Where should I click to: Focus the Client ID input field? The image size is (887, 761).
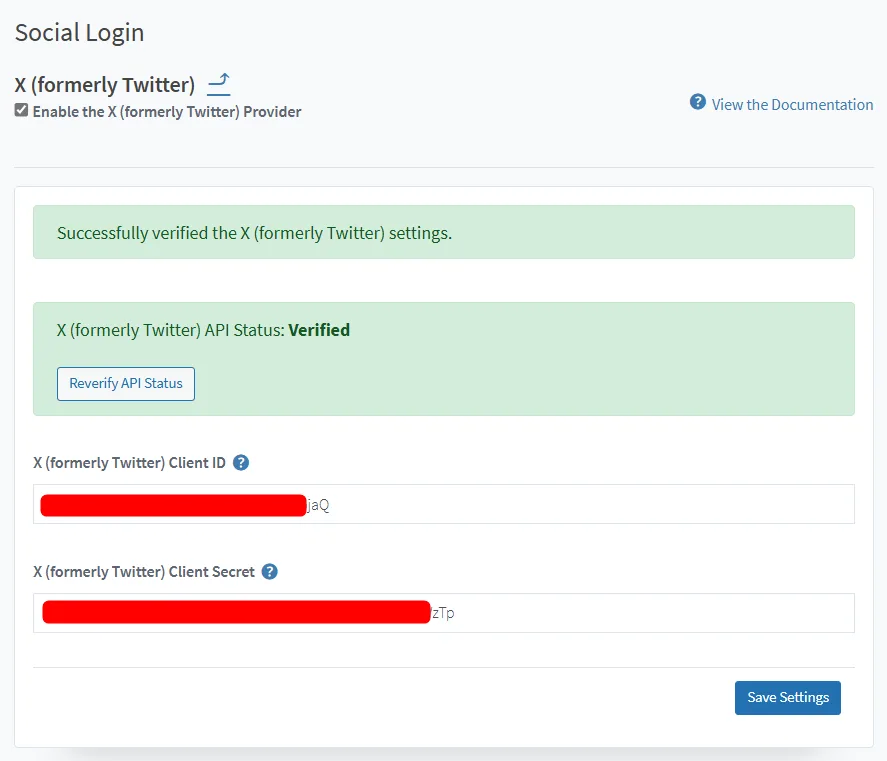pos(444,504)
